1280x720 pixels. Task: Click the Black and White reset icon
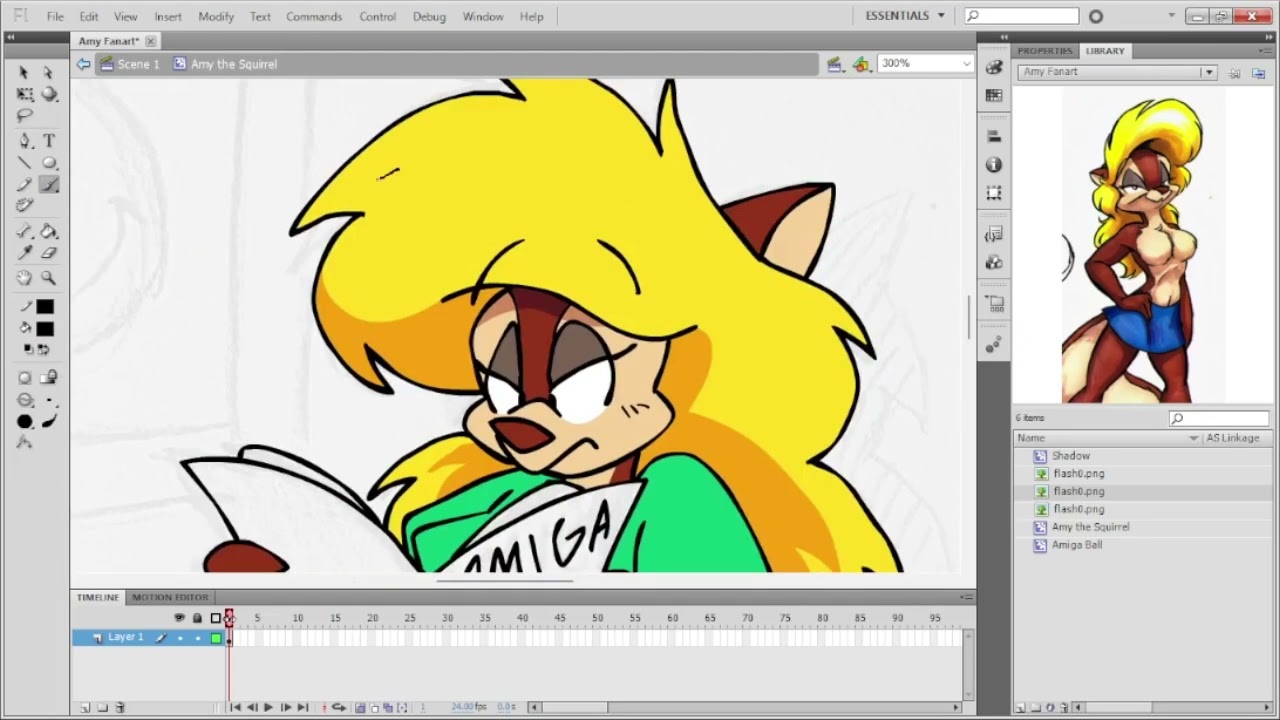coord(28,349)
